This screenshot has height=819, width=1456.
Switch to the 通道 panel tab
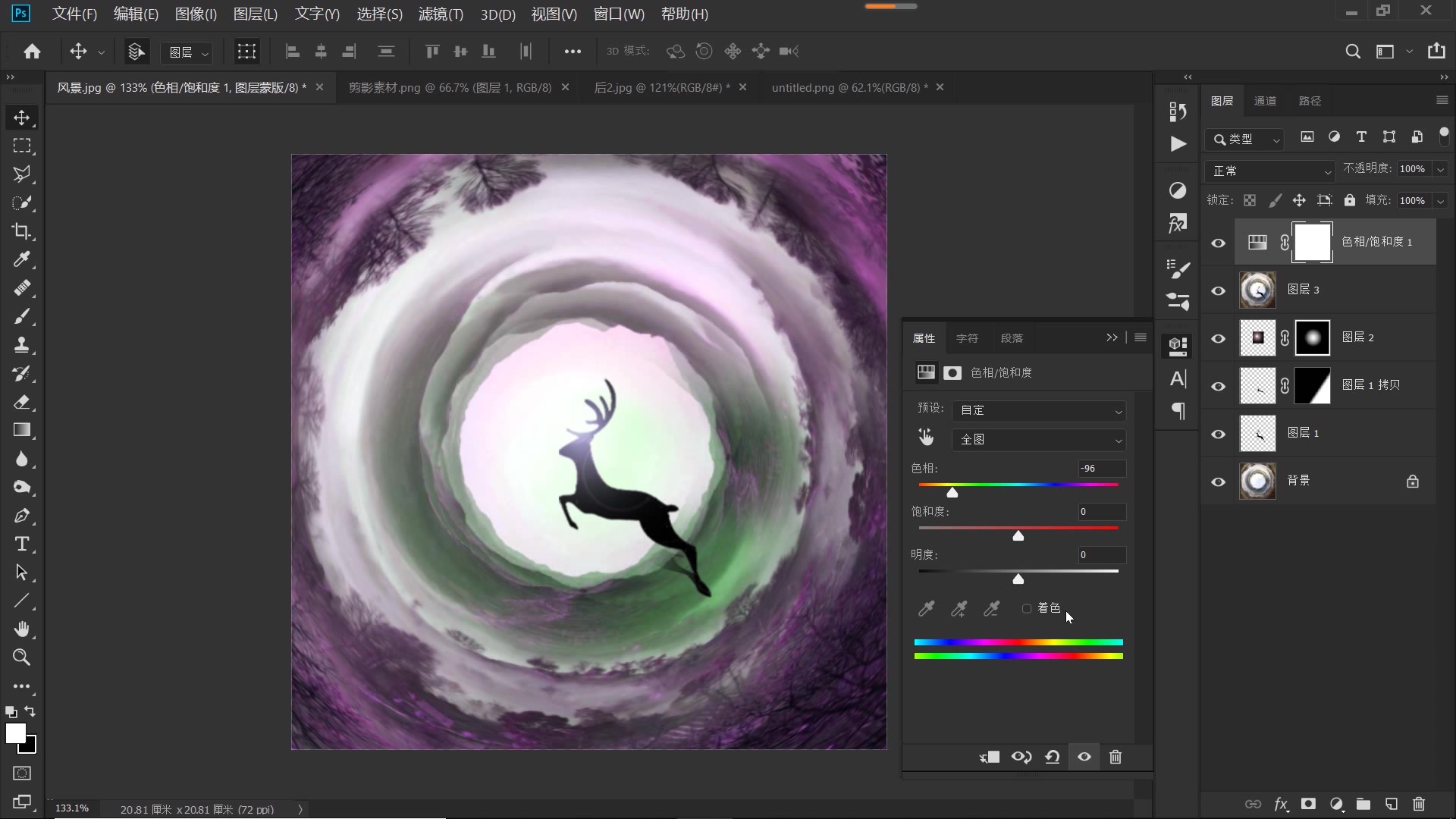pyautogui.click(x=1265, y=101)
